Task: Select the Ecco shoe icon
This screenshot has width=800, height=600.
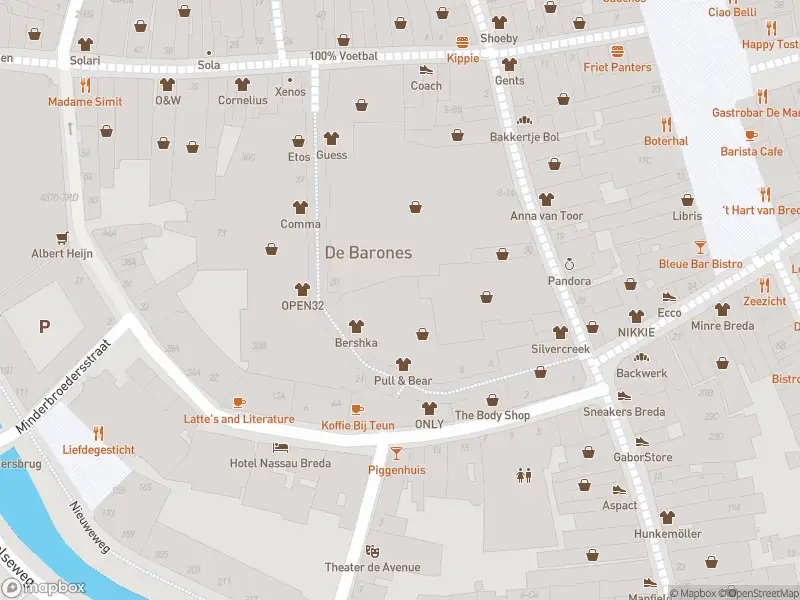Action: tap(669, 297)
